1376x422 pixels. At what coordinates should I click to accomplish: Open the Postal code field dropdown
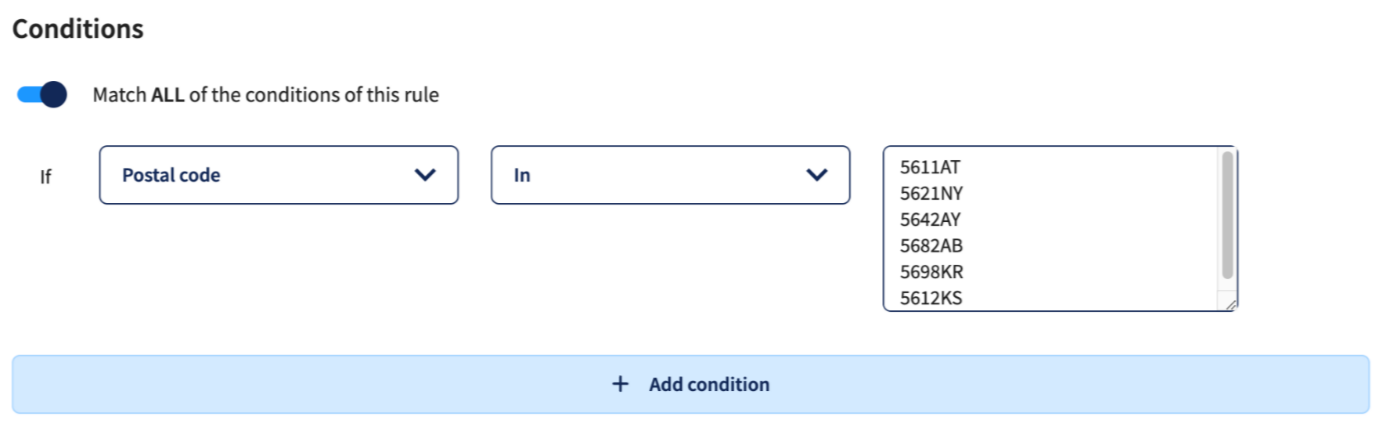point(279,175)
